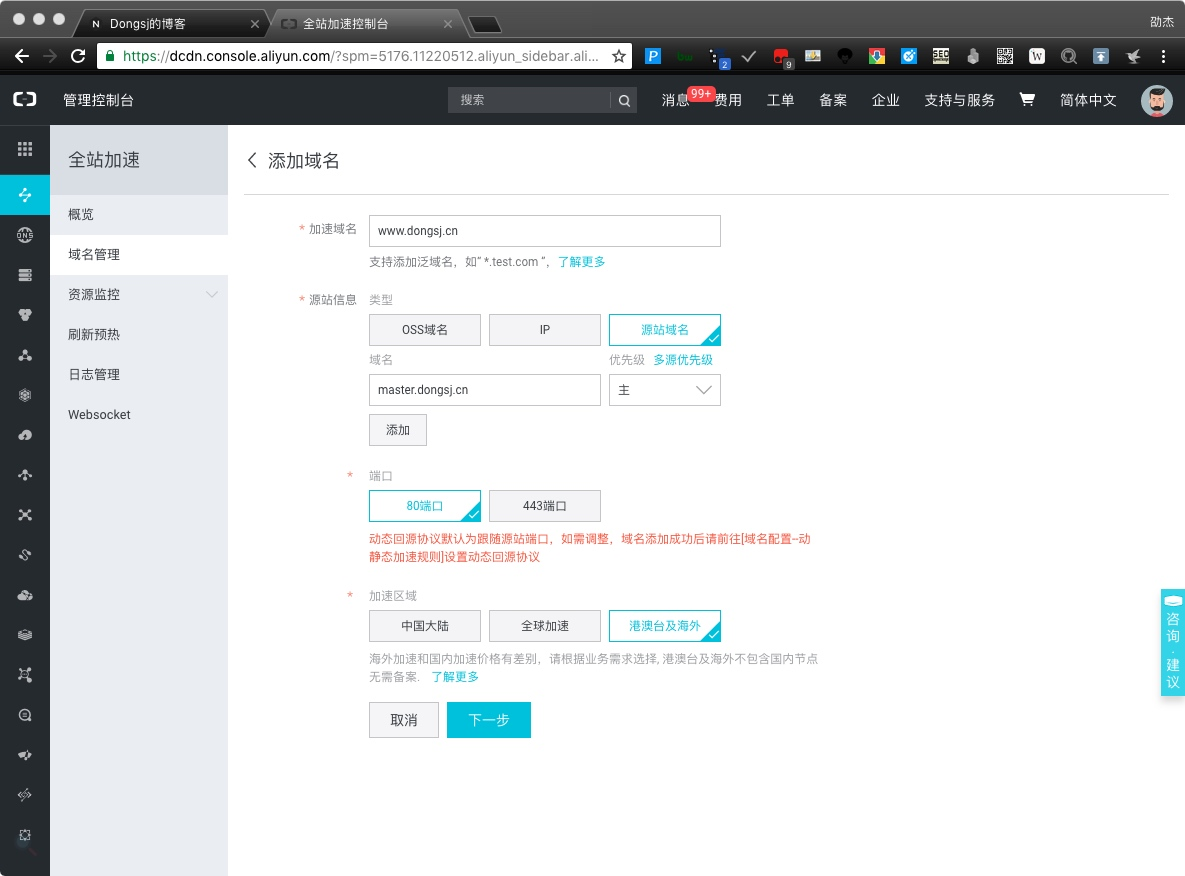Click source 域名 input field
This screenshot has width=1185, height=876.
pyautogui.click(x=485, y=390)
